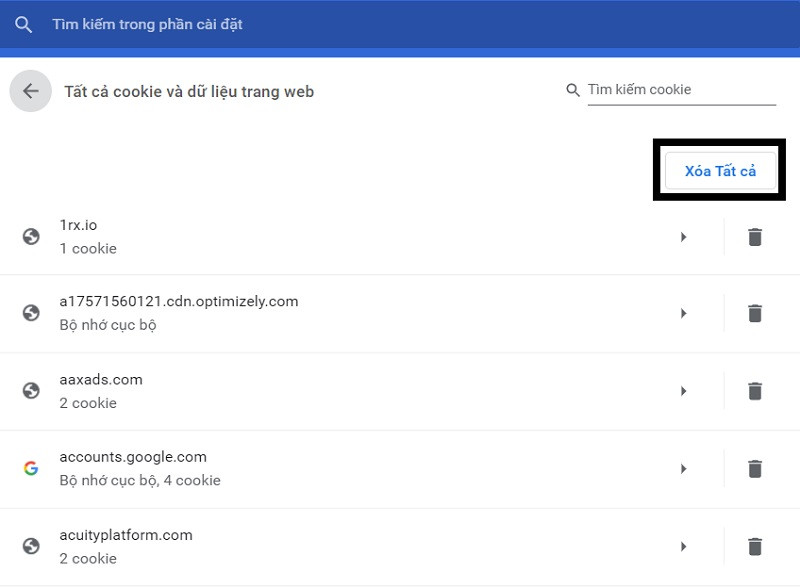Delete a17571560121.cdn.optimizely.com site data
The height and width of the screenshot is (588, 800).
[x=755, y=313]
